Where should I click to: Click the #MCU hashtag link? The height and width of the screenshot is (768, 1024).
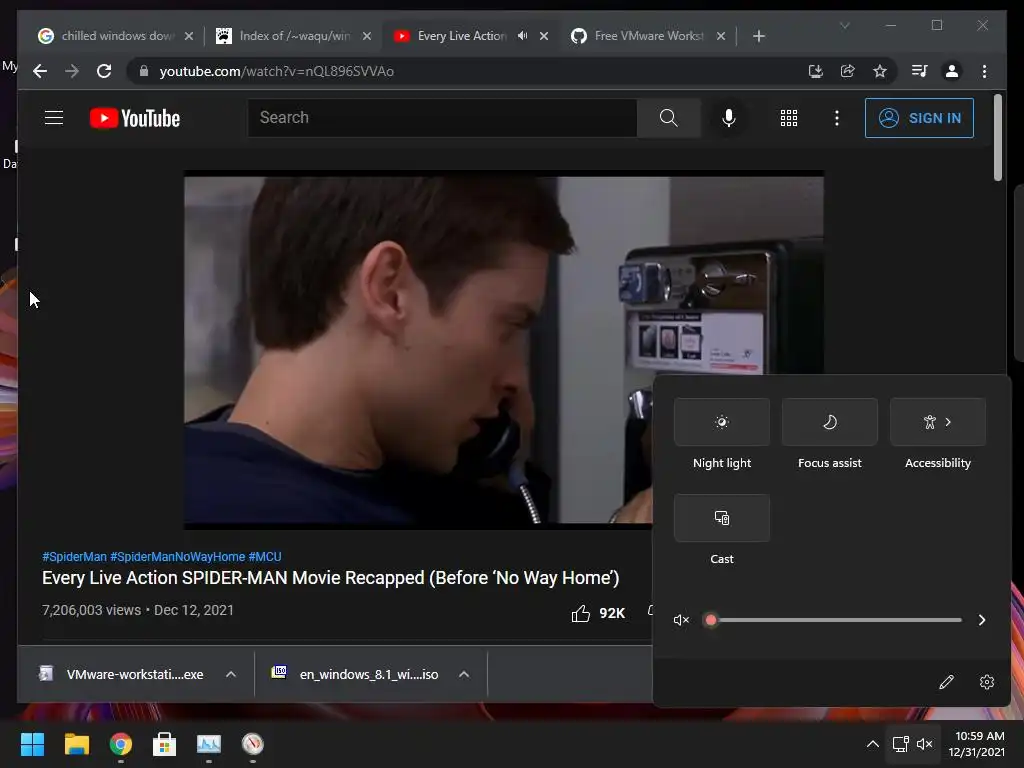[264, 557]
